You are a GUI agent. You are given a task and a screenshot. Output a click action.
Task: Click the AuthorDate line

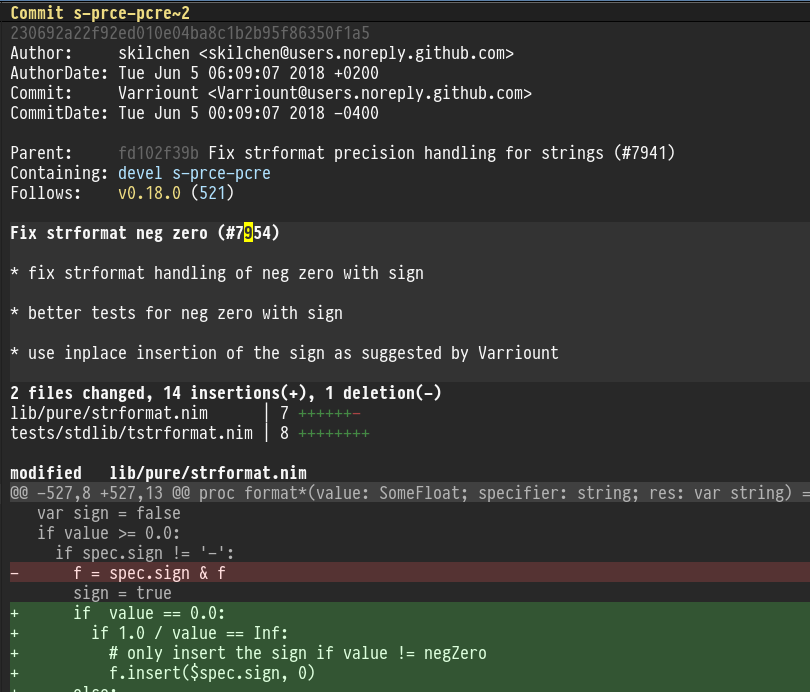(194, 73)
